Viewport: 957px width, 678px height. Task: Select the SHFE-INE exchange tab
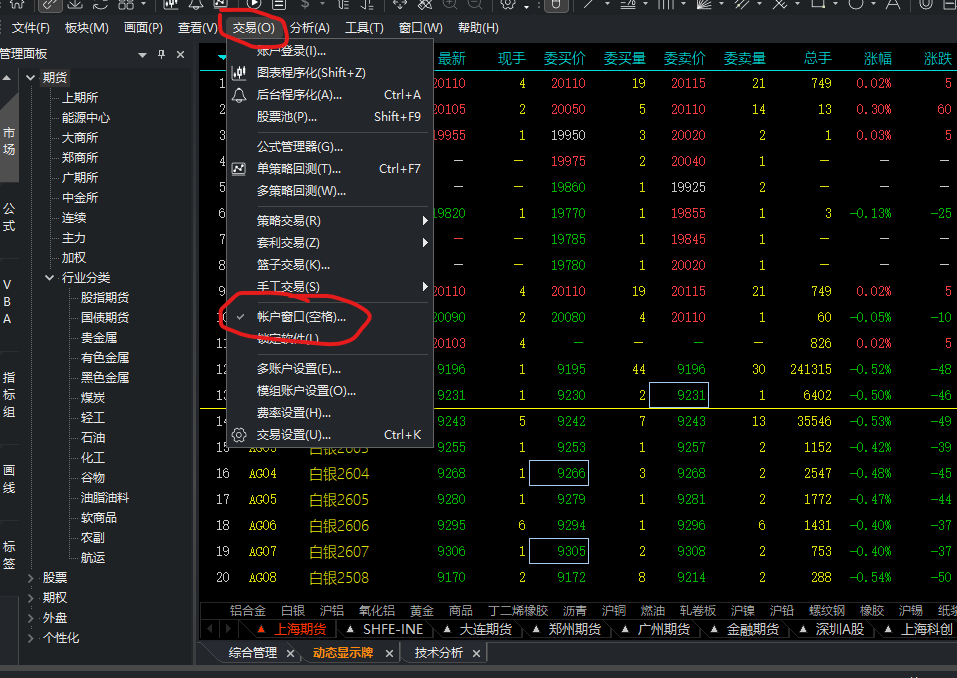pyautogui.click(x=393, y=629)
